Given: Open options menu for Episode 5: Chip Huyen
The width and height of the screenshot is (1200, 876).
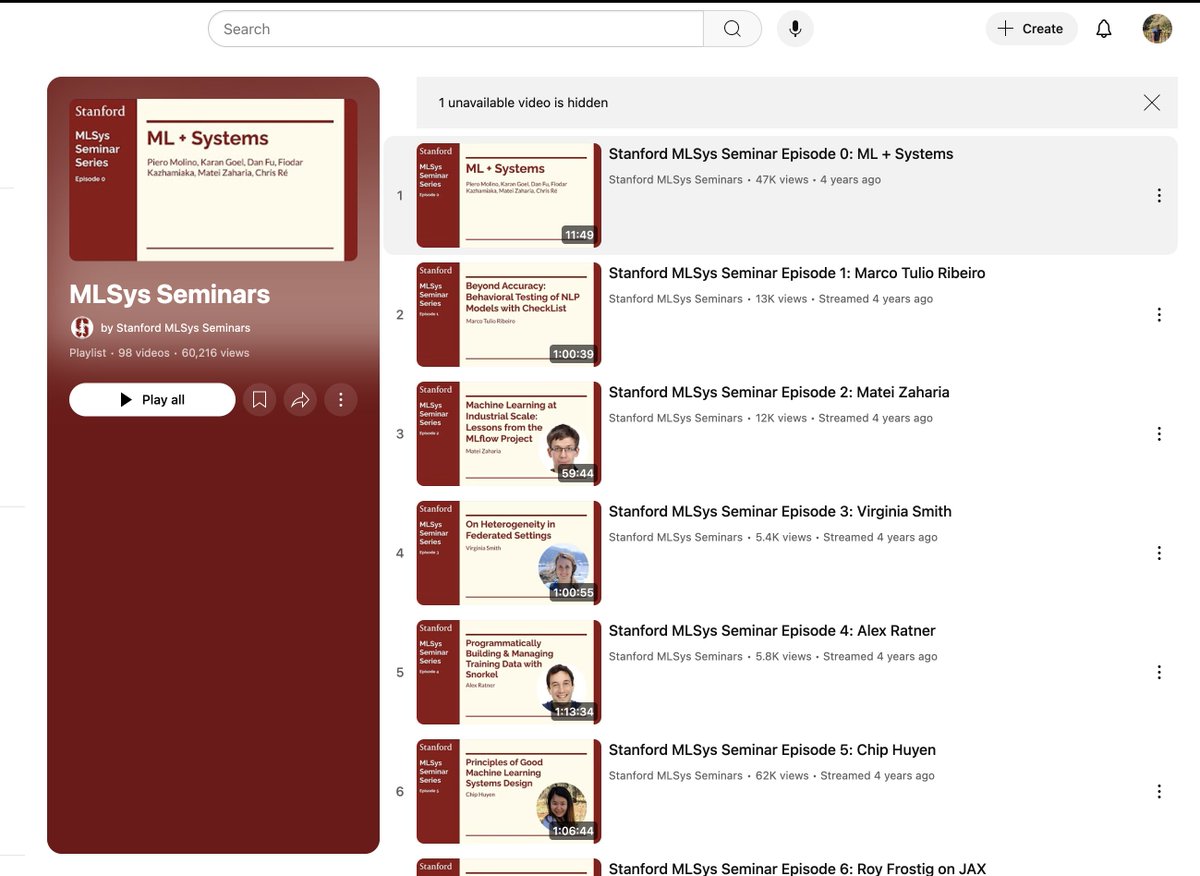Looking at the screenshot, I should pyautogui.click(x=1159, y=791).
